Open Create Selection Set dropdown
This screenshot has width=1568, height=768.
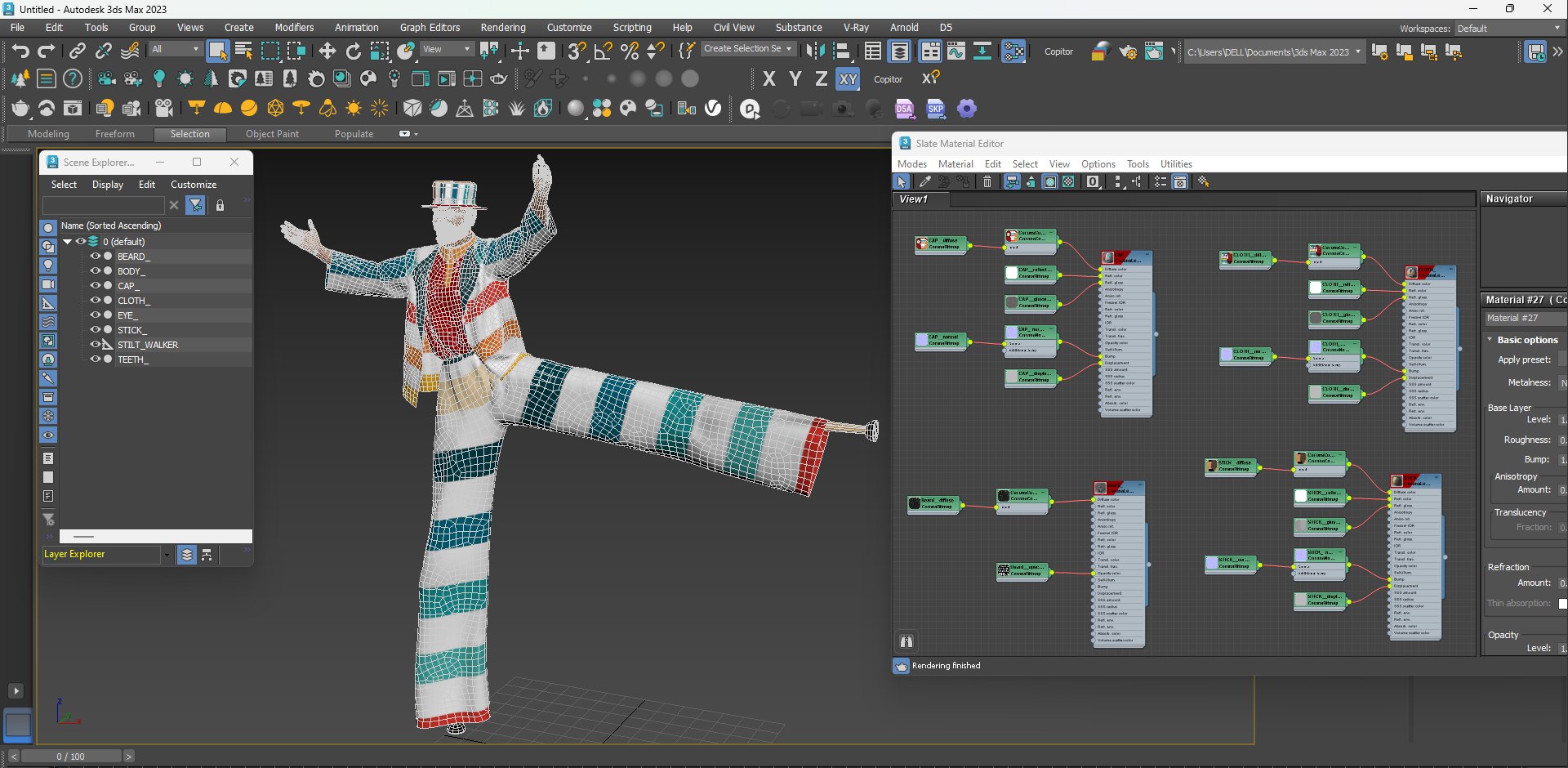[x=748, y=49]
